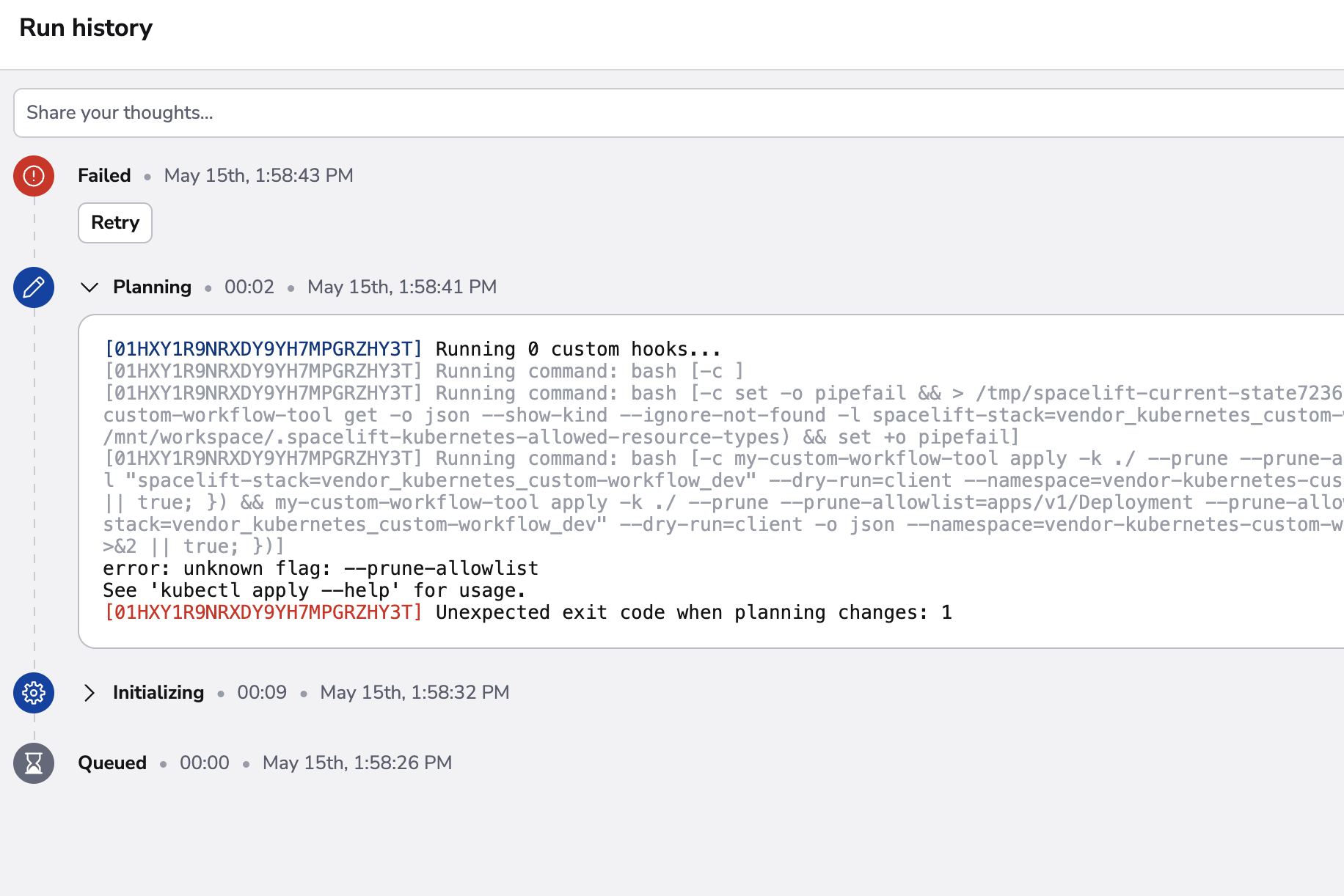Click the Initializing settings cog icon
Viewport: 1344px width, 896px height.
pyautogui.click(x=33, y=693)
